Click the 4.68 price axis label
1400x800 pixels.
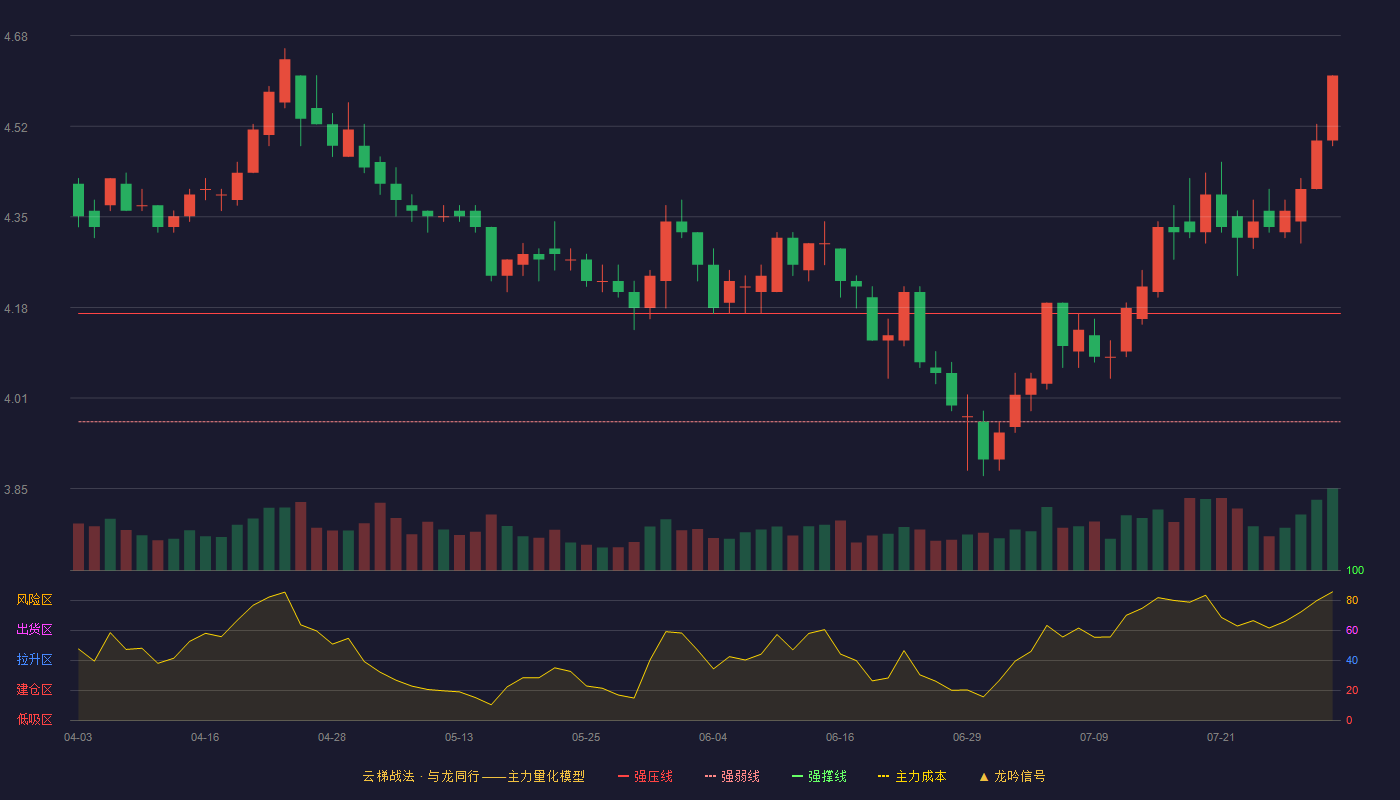16,37
